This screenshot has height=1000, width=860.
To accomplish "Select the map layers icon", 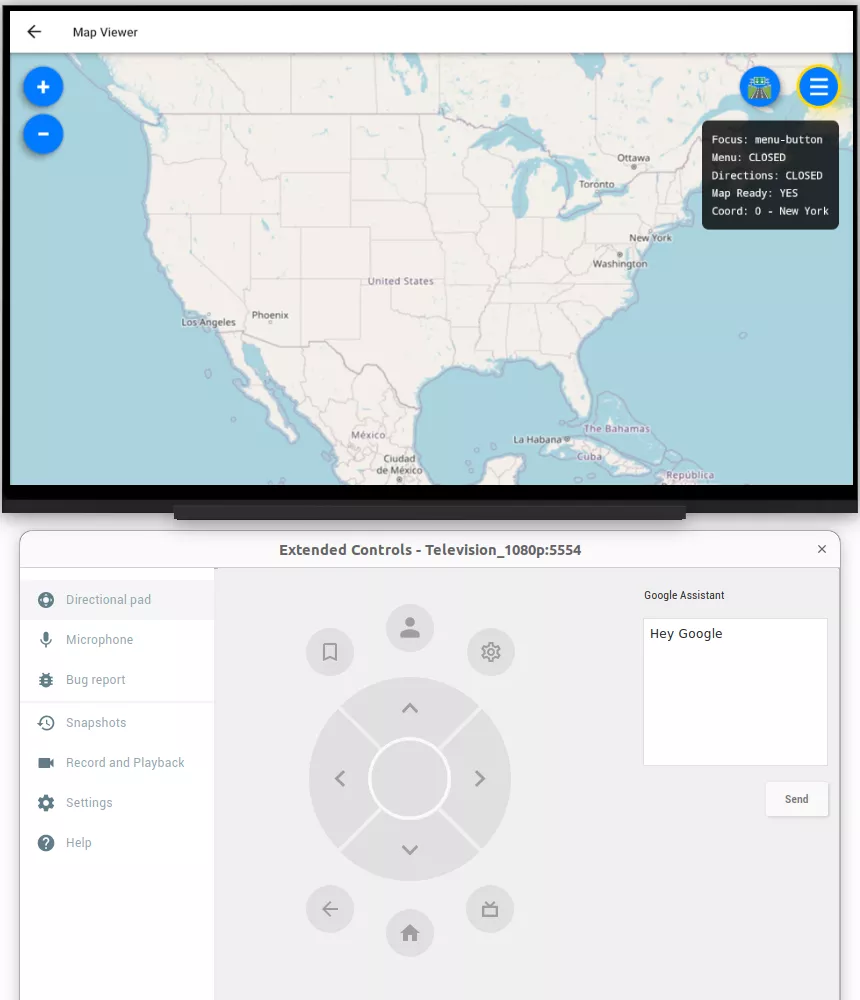I will pos(759,87).
